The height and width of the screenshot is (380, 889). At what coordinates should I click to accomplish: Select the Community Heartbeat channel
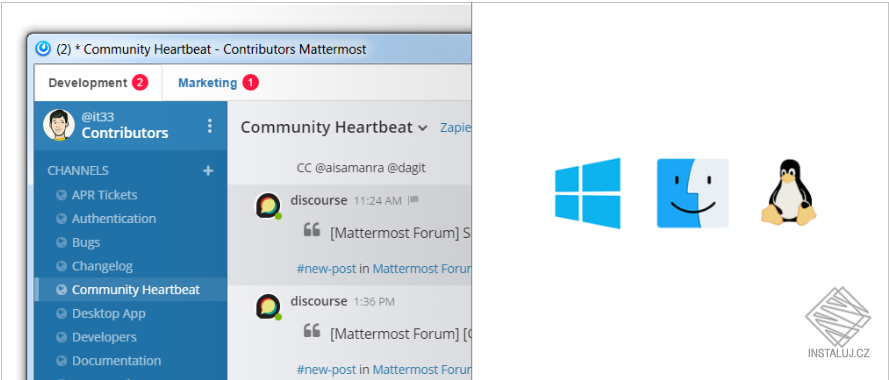[131, 290]
